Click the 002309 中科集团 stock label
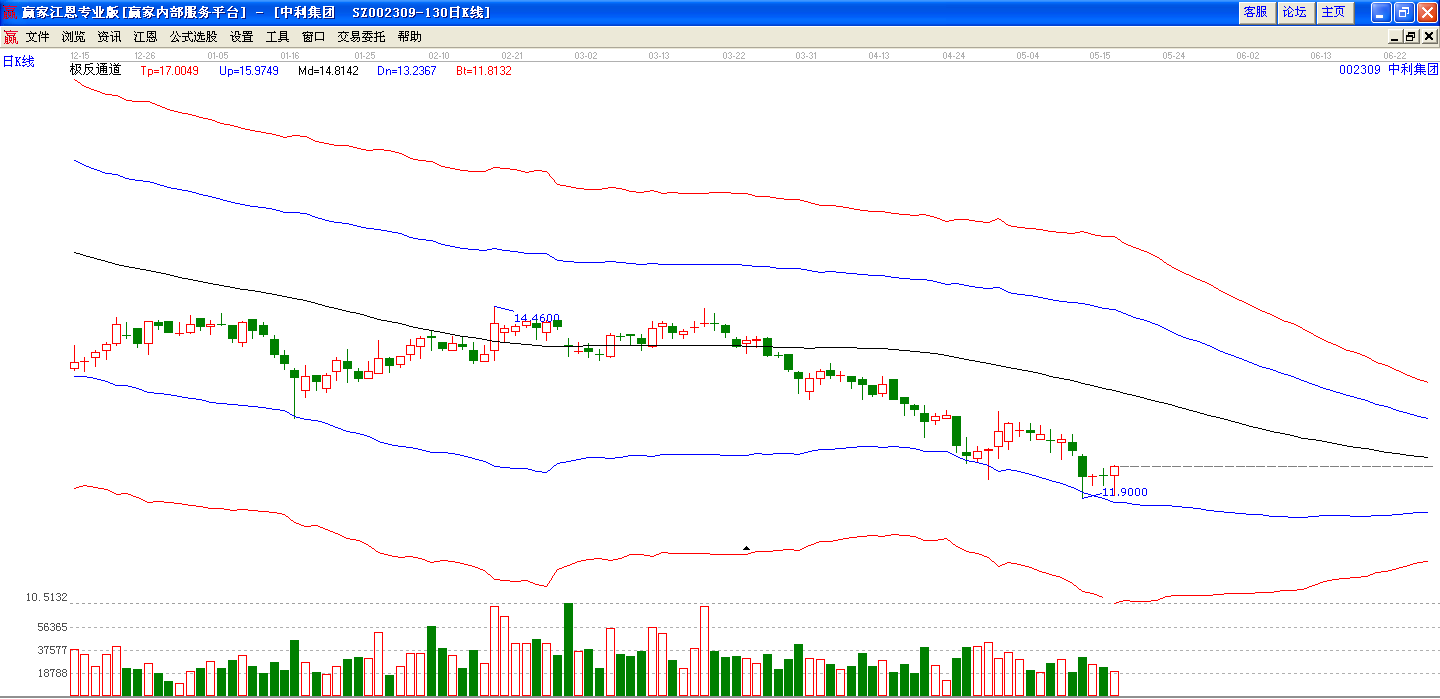This screenshot has height=699, width=1440. [x=1388, y=70]
